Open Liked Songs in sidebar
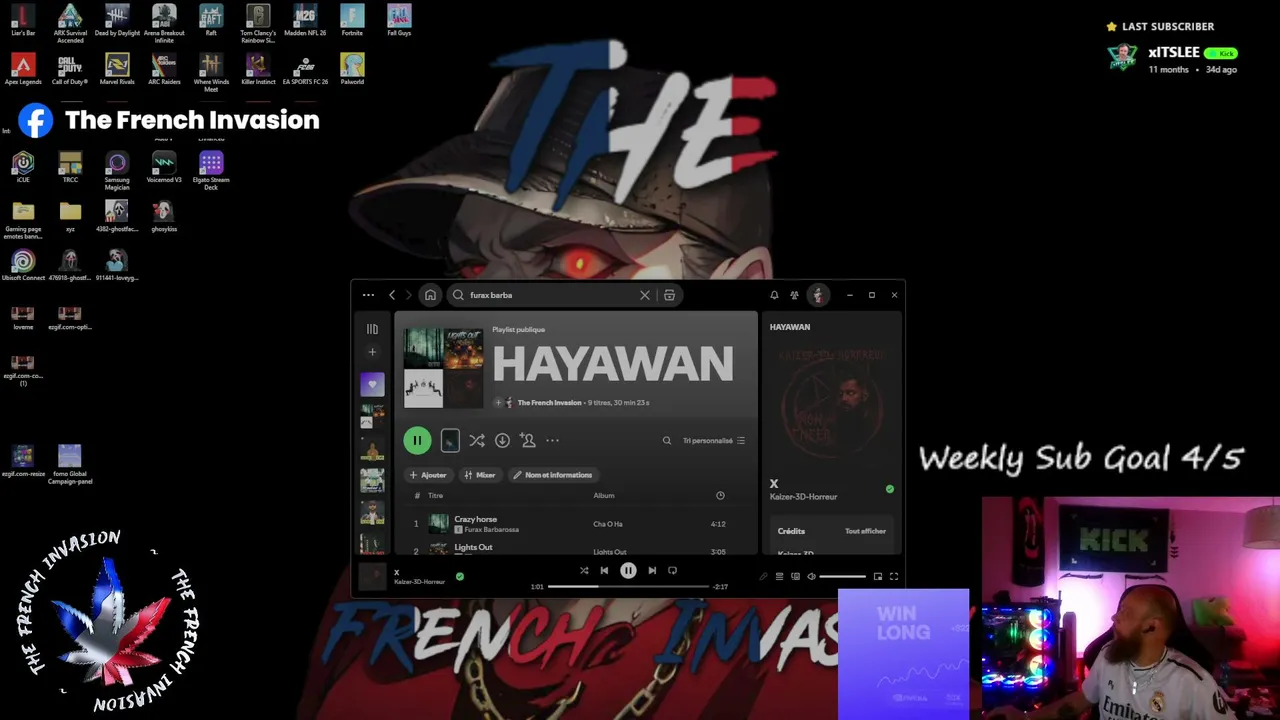This screenshot has width=1280, height=720. coord(372,385)
